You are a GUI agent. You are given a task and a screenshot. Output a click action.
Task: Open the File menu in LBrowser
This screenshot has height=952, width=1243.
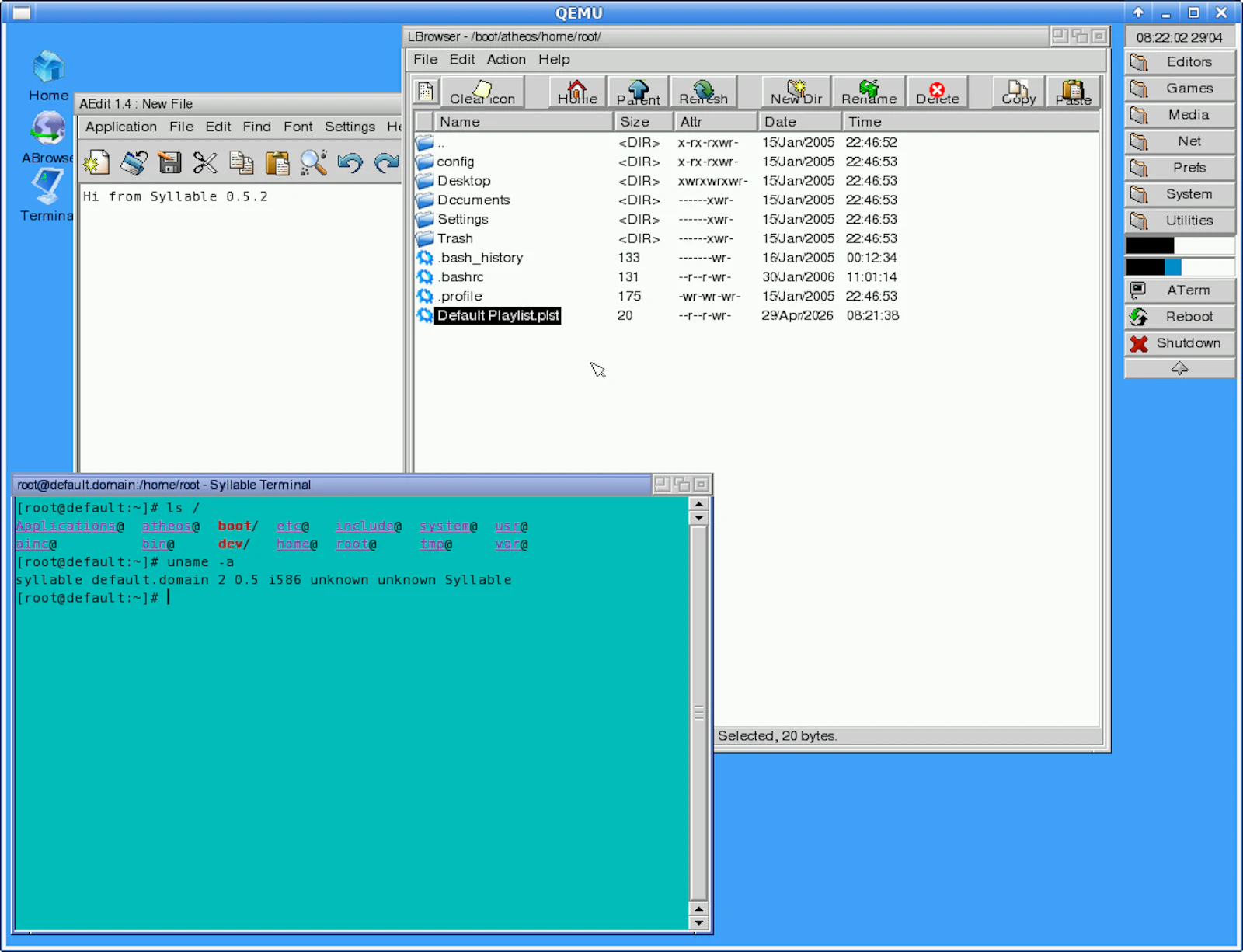point(425,60)
